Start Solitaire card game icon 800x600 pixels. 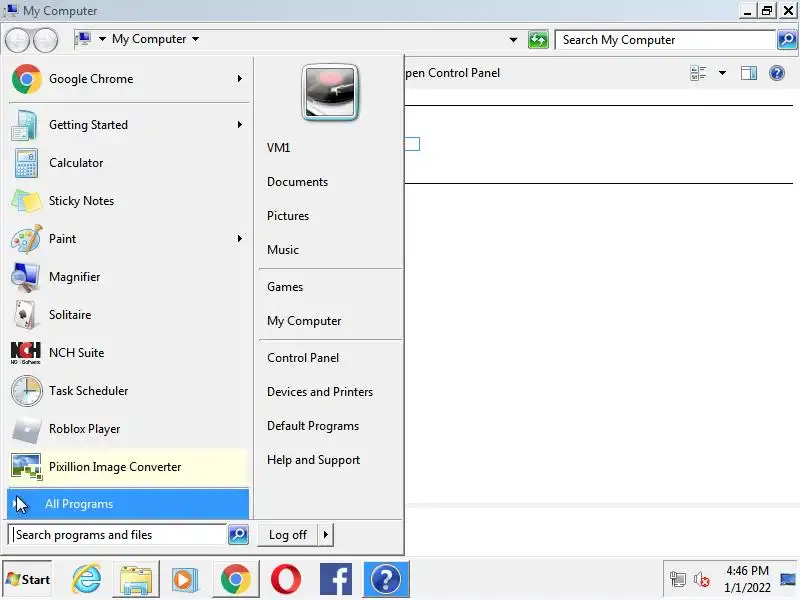tap(25, 315)
